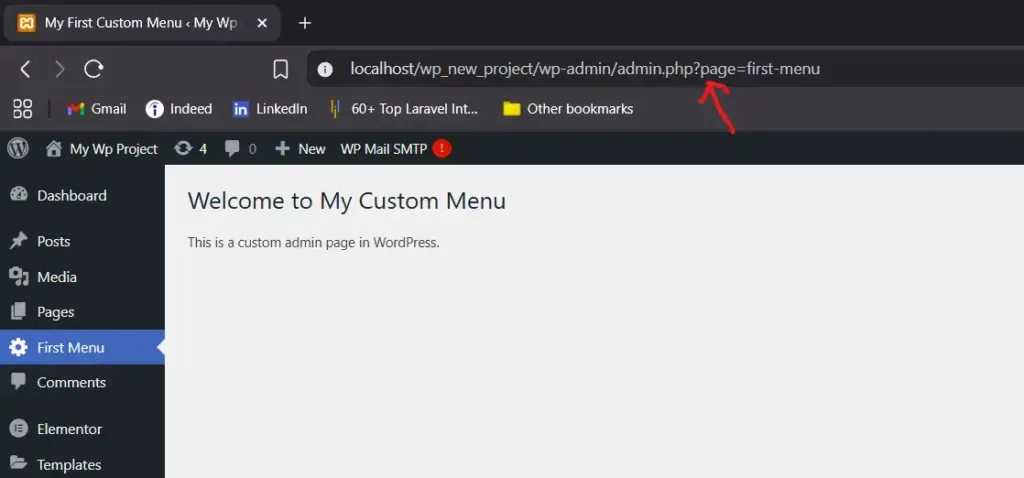Open the comments bubble in admin bar
Viewport: 1024px width, 478px height.
(x=240, y=149)
